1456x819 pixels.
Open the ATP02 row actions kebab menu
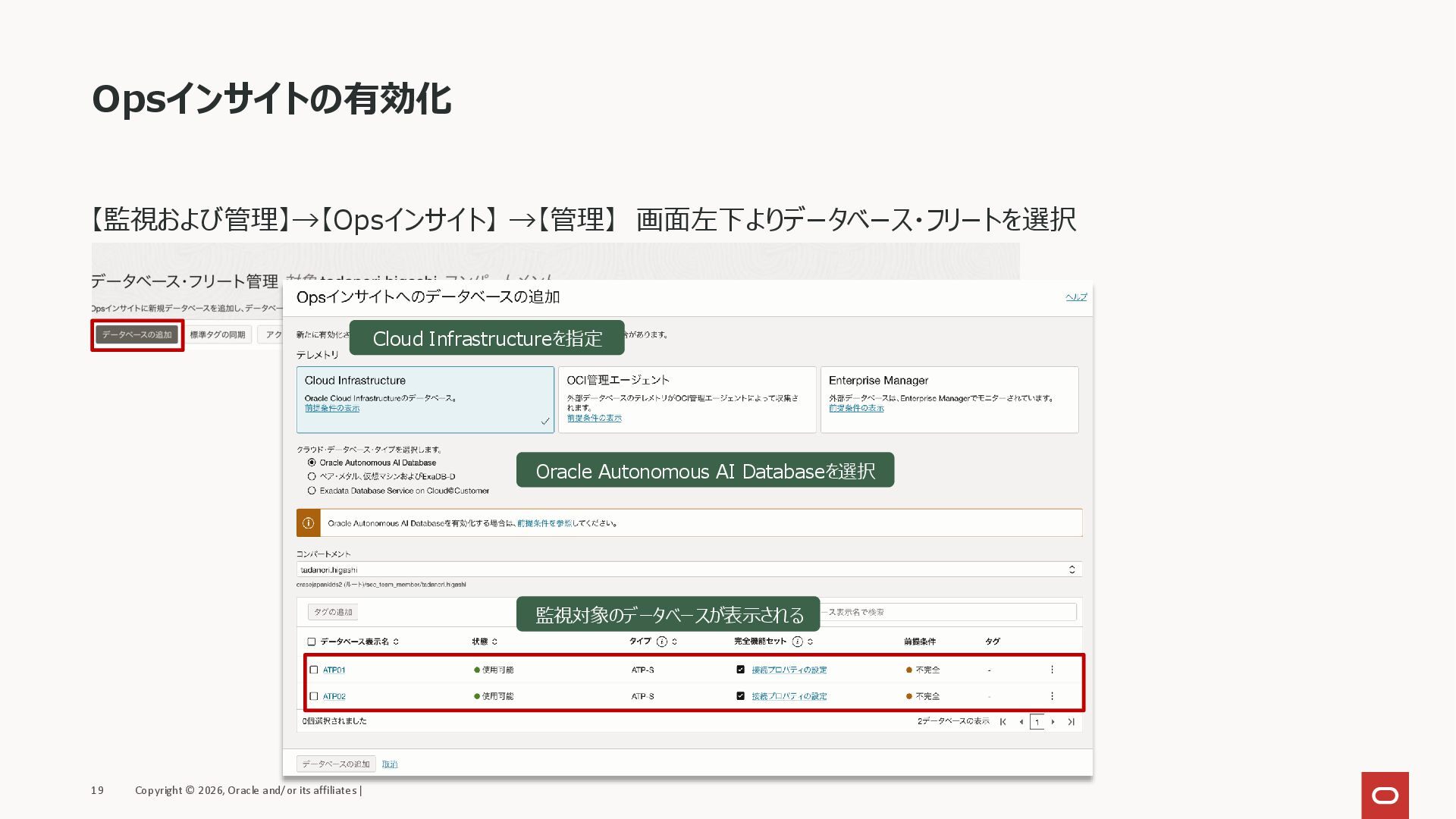click(x=1052, y=696)
